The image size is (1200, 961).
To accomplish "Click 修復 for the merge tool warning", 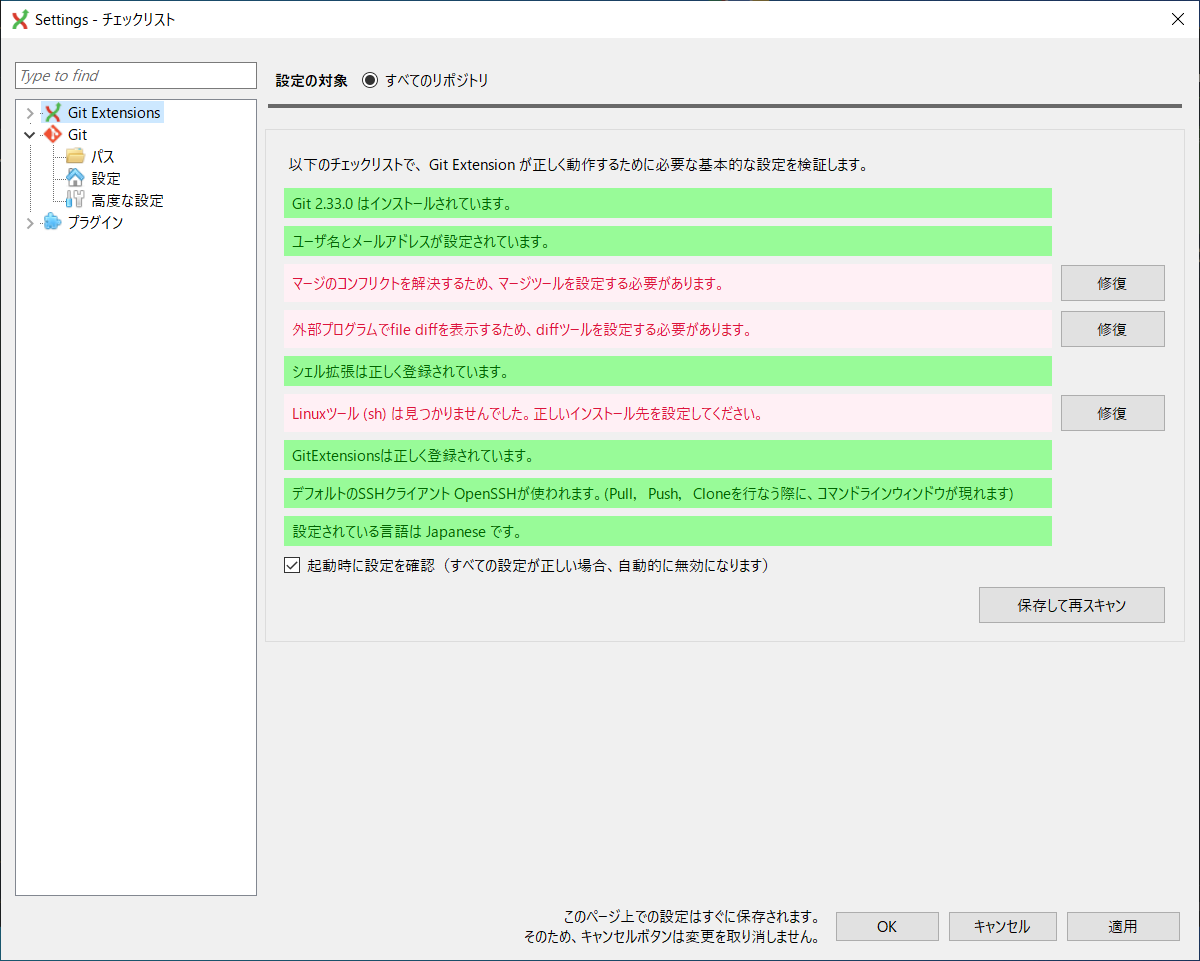I will tap(1113, 283).
